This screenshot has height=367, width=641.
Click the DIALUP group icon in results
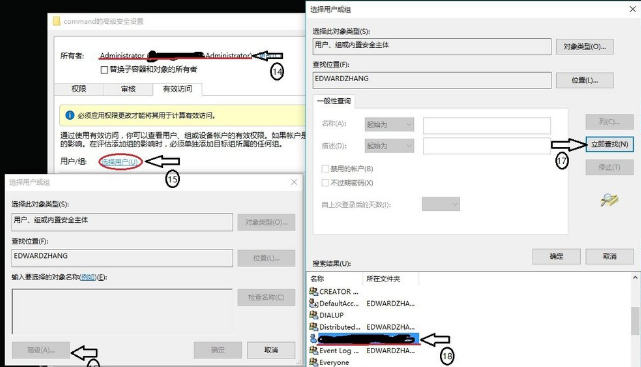(314, 315)
